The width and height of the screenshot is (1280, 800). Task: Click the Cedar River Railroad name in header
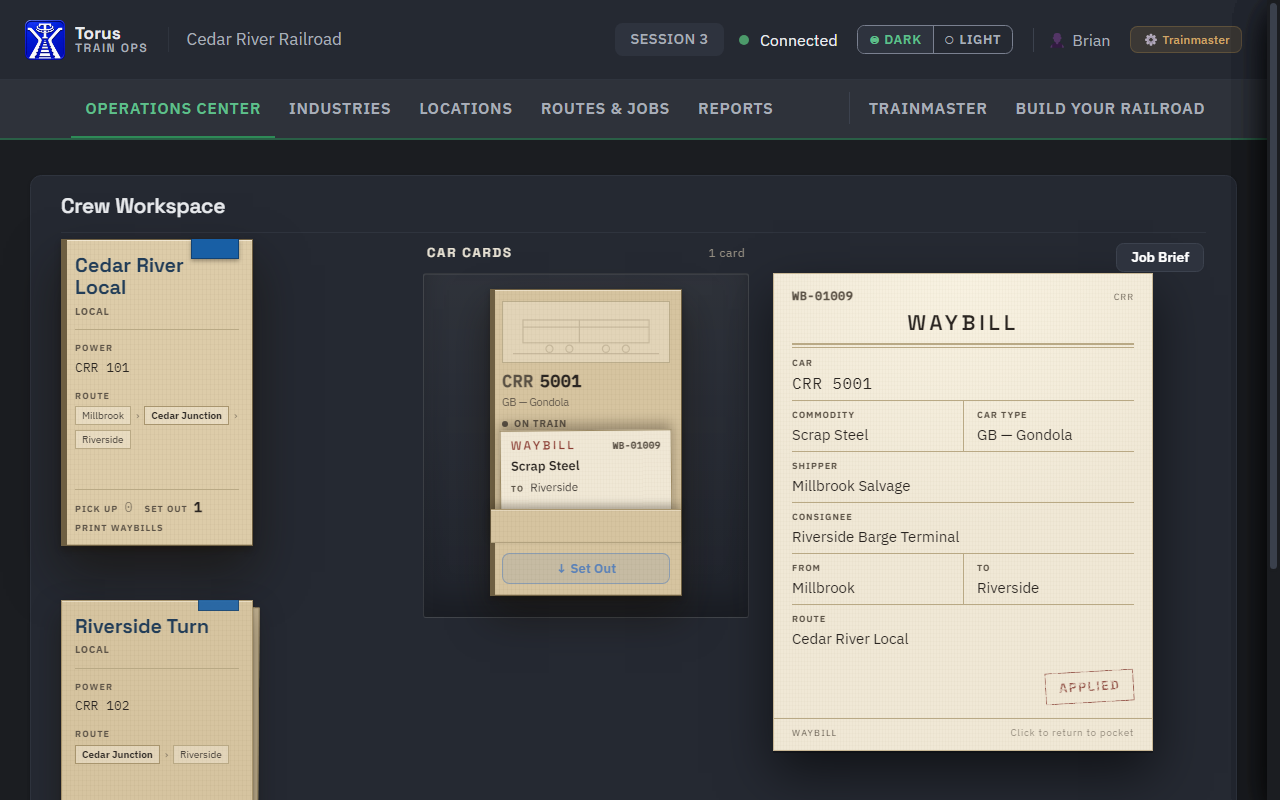pos(264,40)
